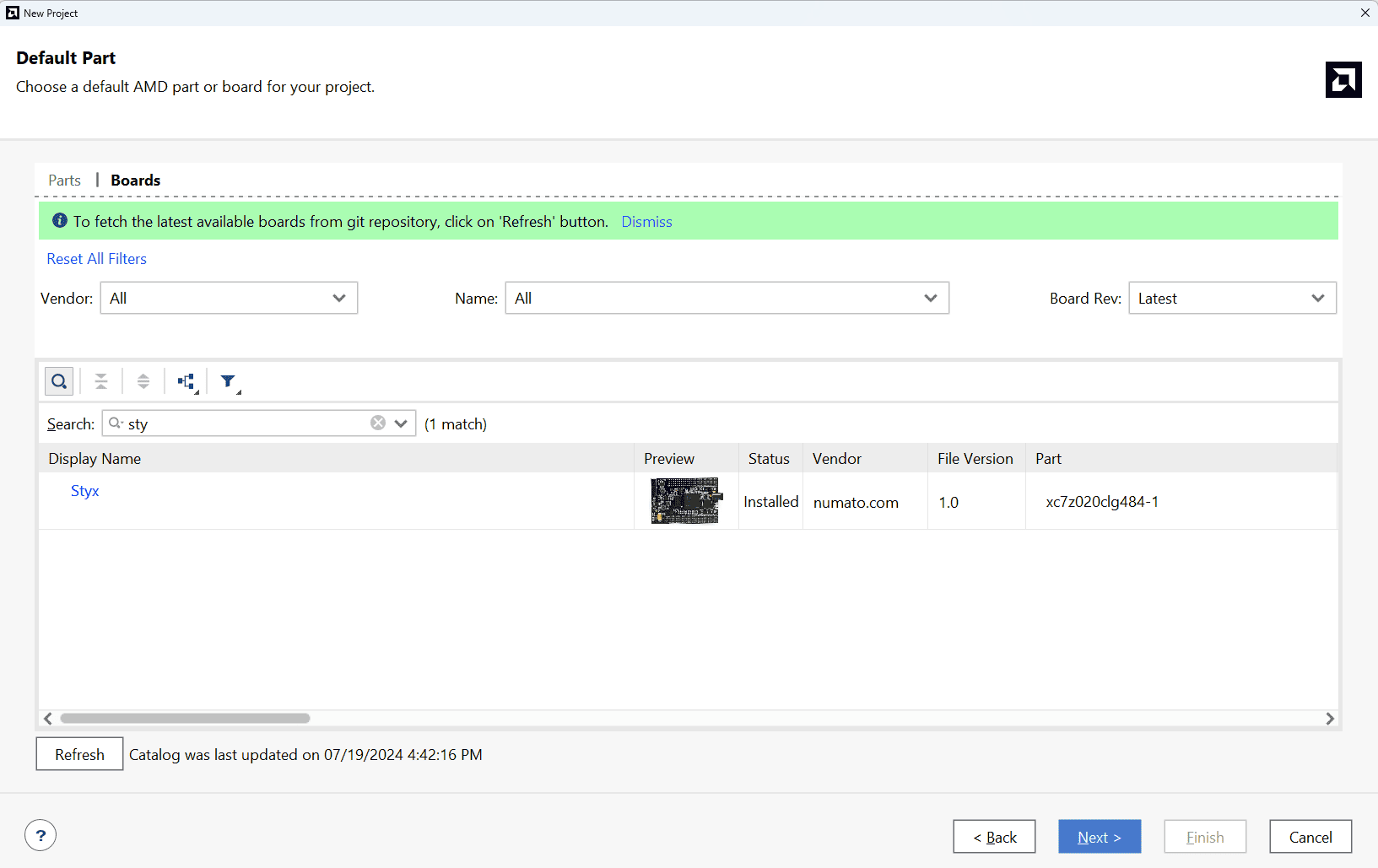Switch to the Parts tab
Viewport: 1378px width, 868px height.
(64, 181)
